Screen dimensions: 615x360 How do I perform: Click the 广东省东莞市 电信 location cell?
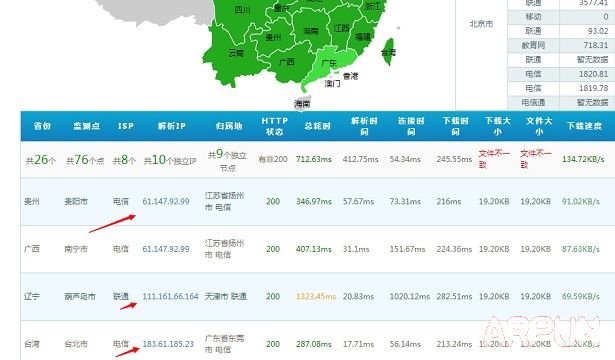(x=224, y=344)
